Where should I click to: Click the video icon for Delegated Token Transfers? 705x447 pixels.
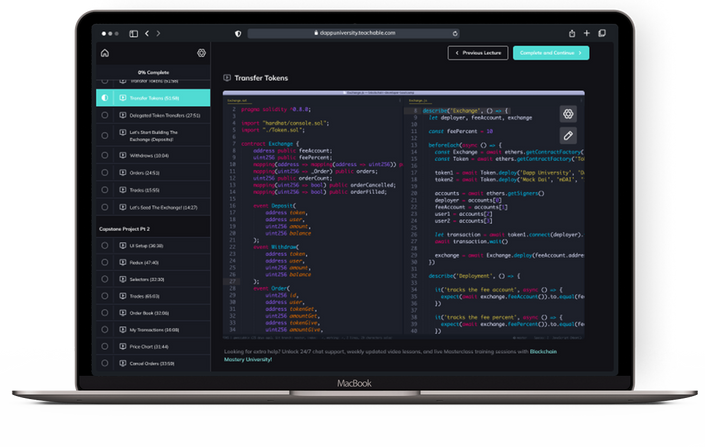pos(122,115)
